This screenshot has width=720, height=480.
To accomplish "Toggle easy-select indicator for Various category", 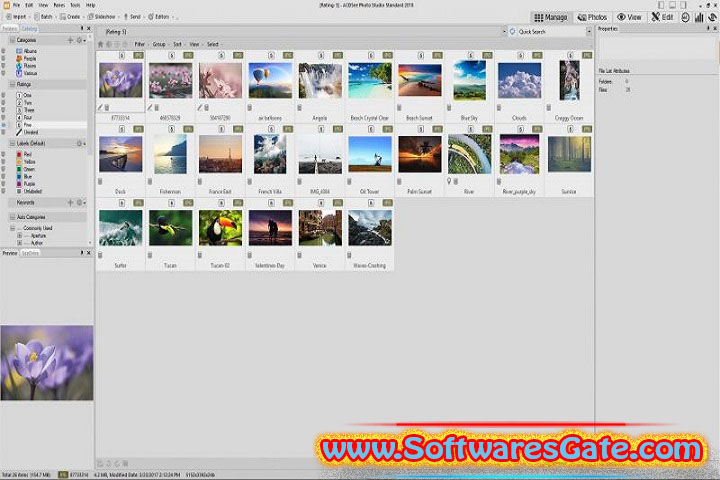I will click(x=4, y=73).
